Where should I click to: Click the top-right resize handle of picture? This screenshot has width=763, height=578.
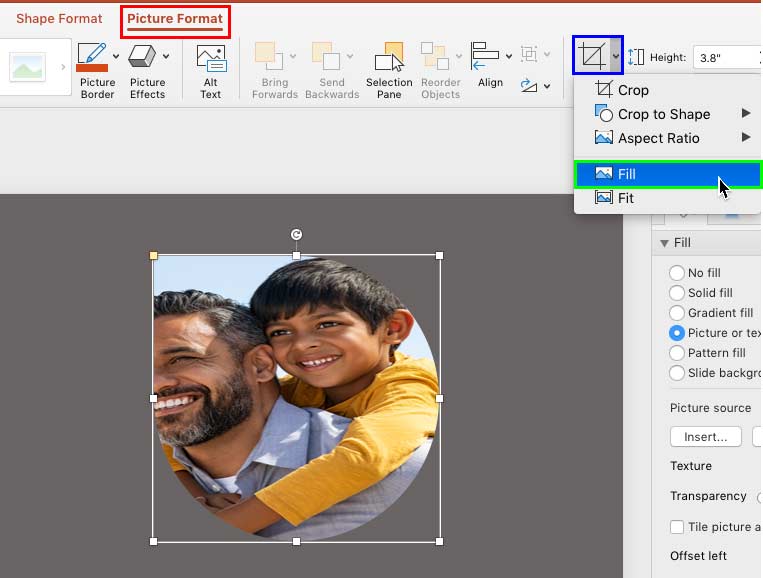point(439,255)
